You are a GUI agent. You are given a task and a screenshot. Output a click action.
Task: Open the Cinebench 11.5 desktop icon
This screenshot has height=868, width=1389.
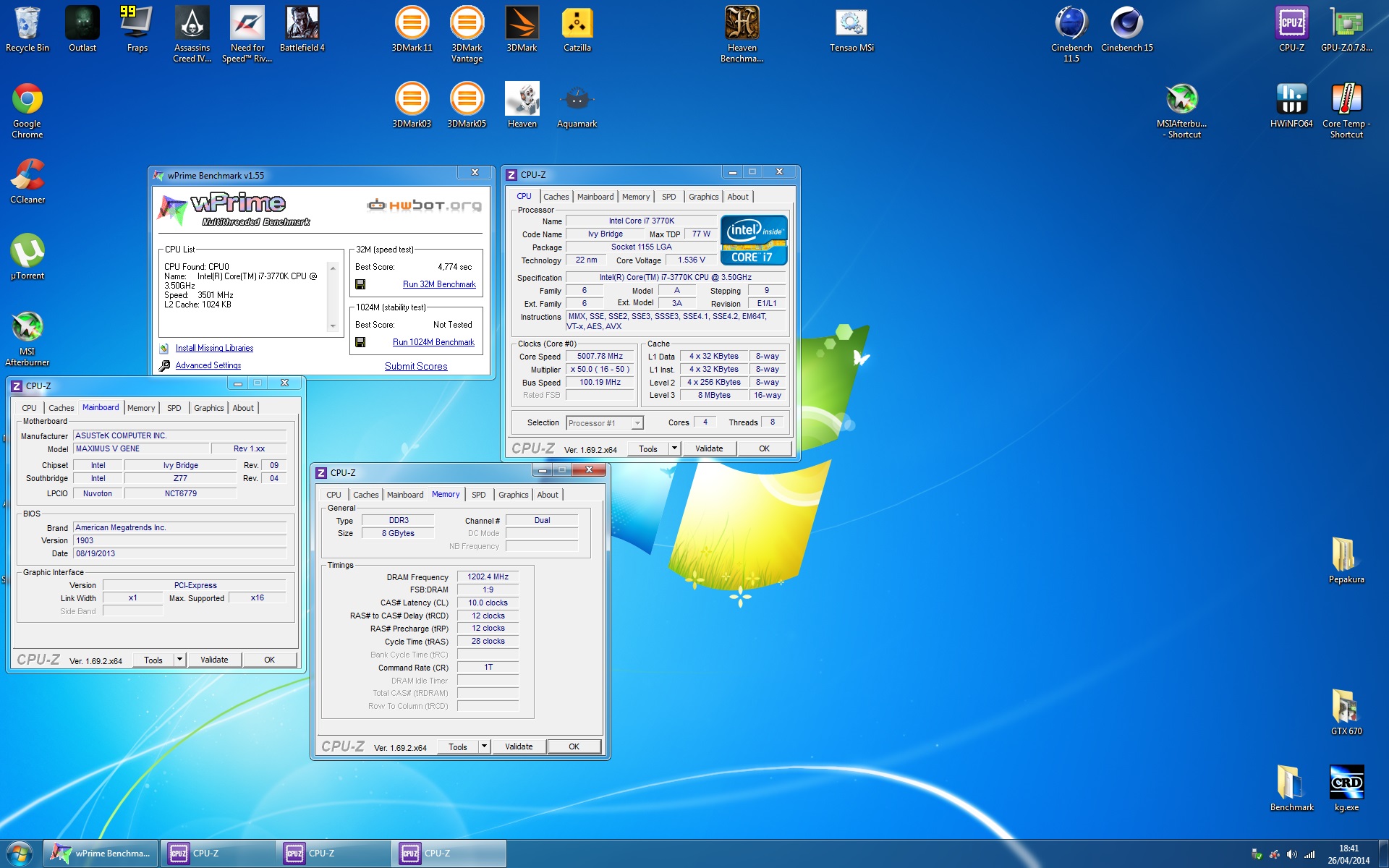[1072, 35]
